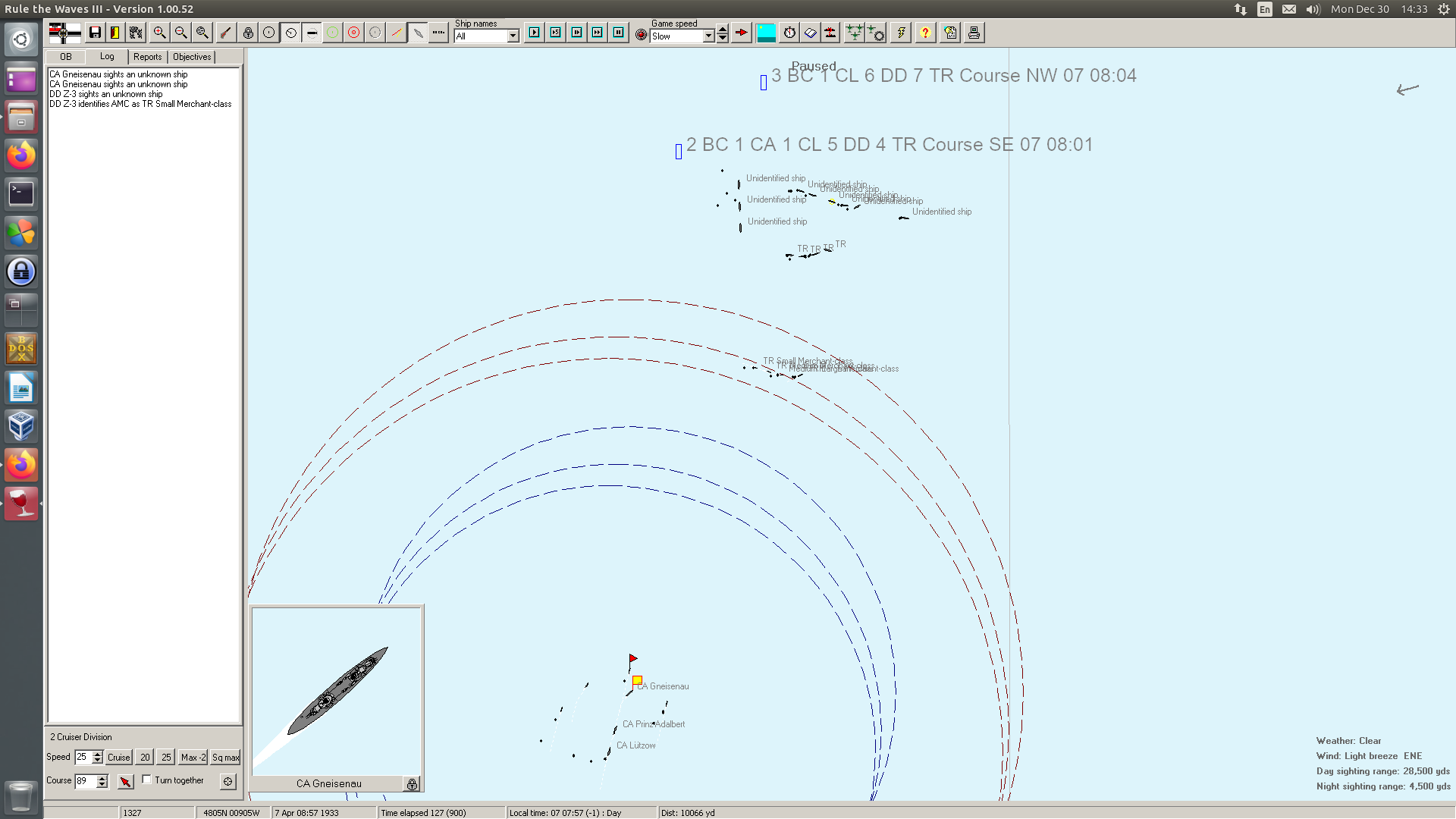Click the third magnifier zoom icon

coord(202,33)
